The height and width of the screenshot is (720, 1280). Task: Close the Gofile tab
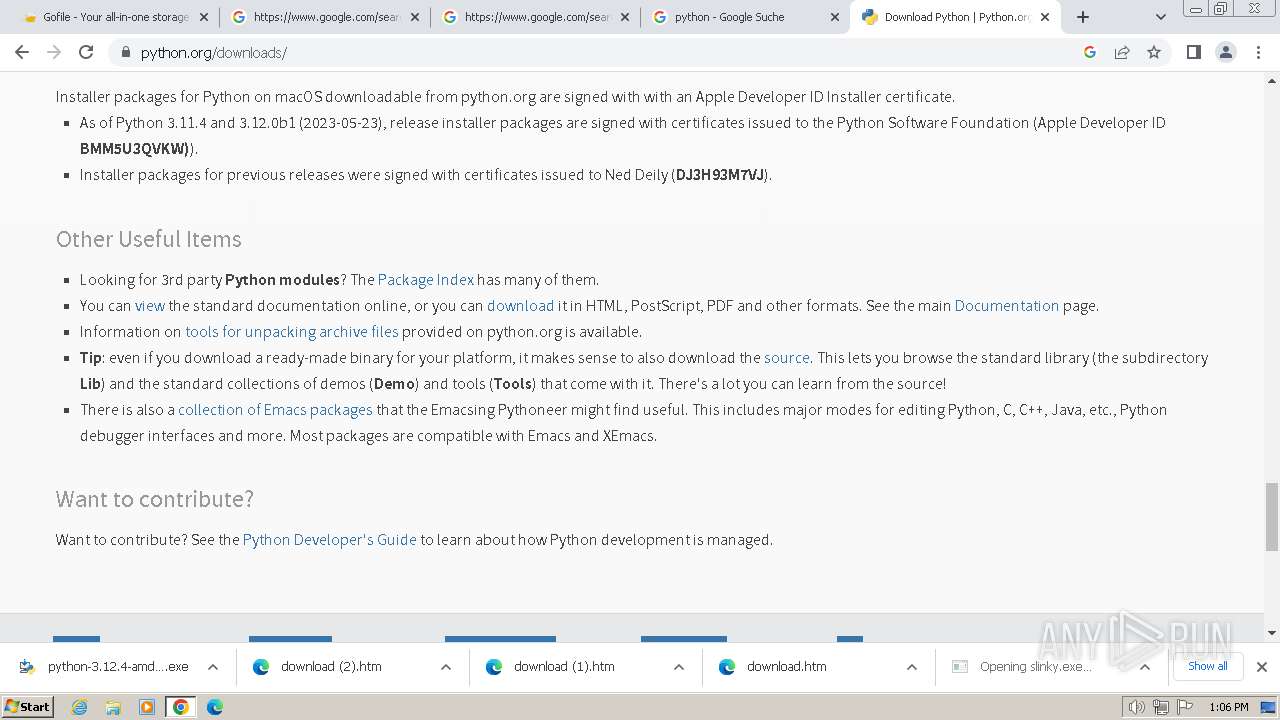[204, 17]
